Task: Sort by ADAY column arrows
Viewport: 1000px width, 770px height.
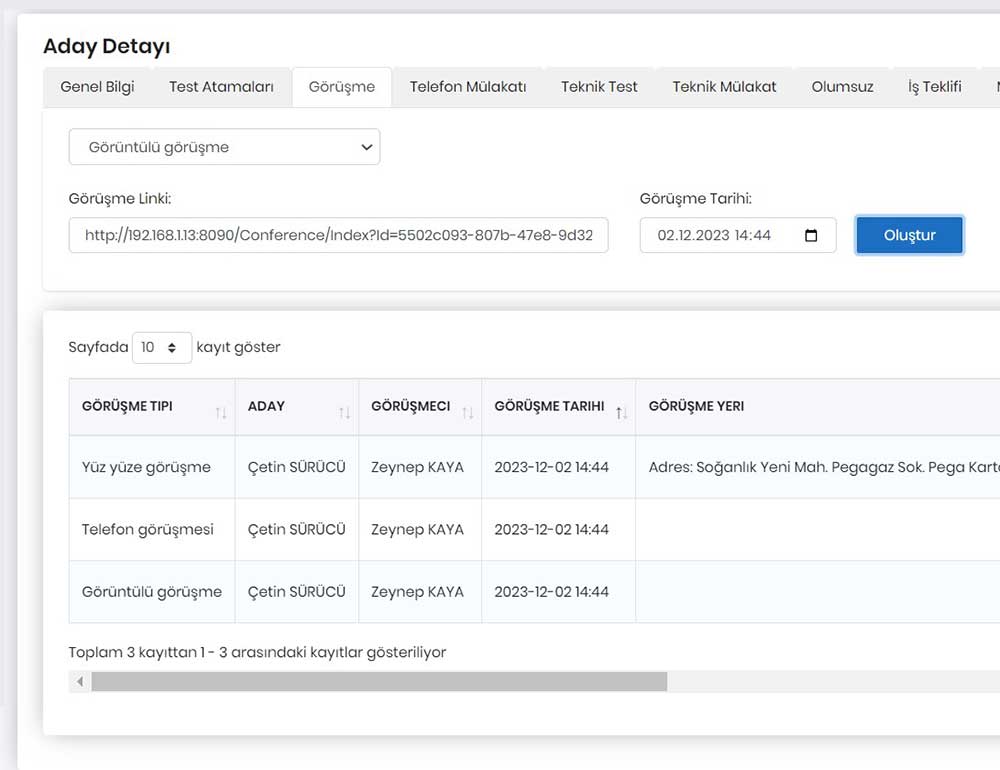Action: (x=344, y=413)
